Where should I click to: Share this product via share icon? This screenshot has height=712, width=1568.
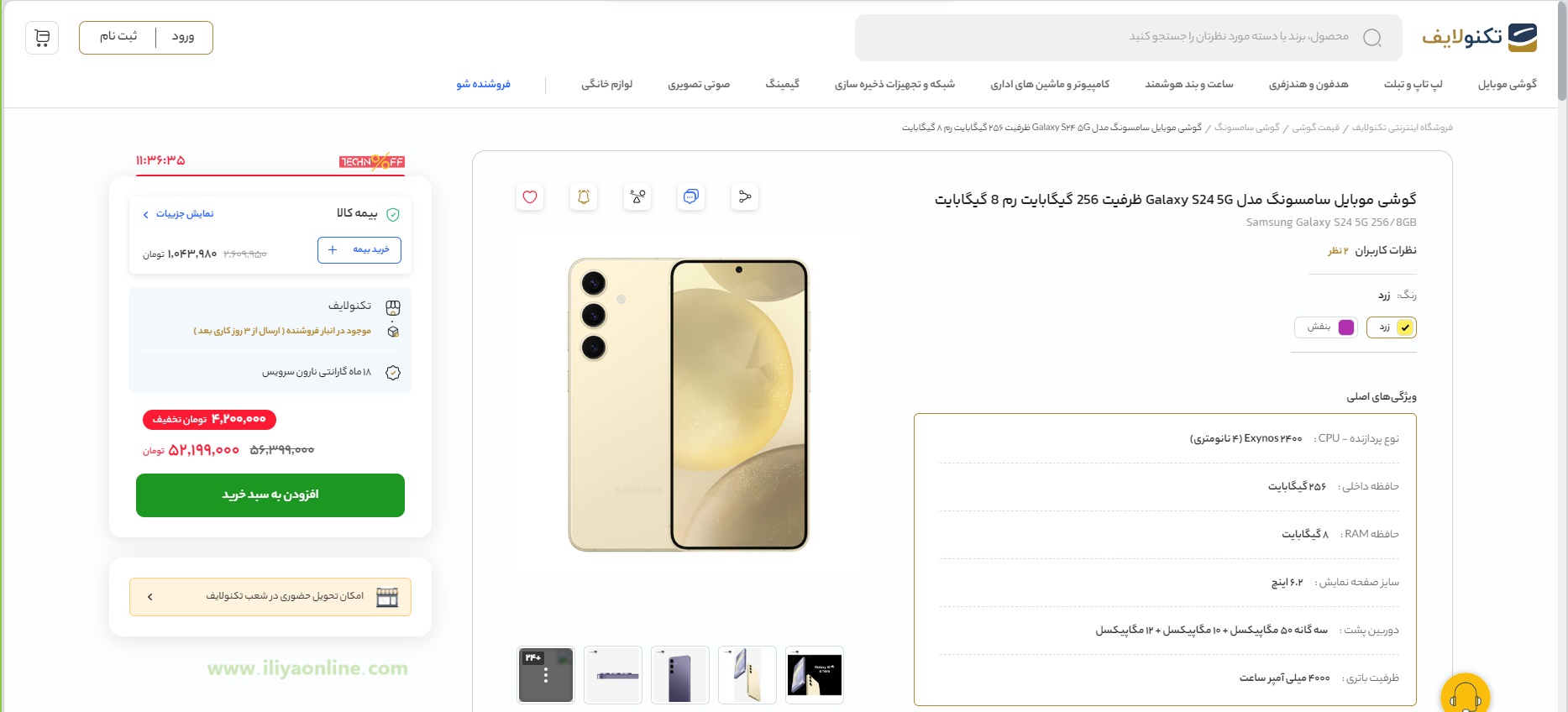click(x=745, y=196)
